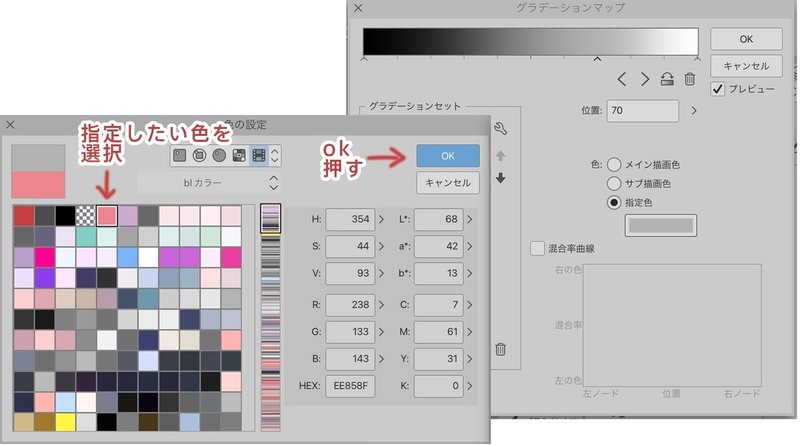Select the film-strip color set icon
800x445 pixels.
[259, 155]
